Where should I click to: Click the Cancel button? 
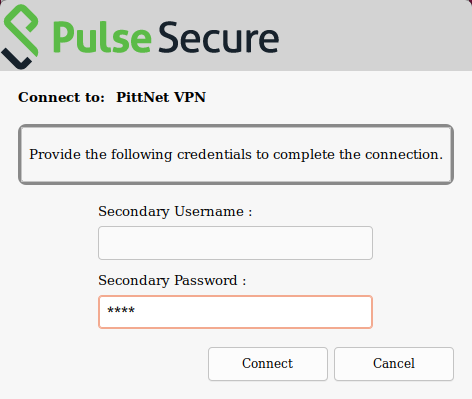pyautogui.click(x=394, y=364)
